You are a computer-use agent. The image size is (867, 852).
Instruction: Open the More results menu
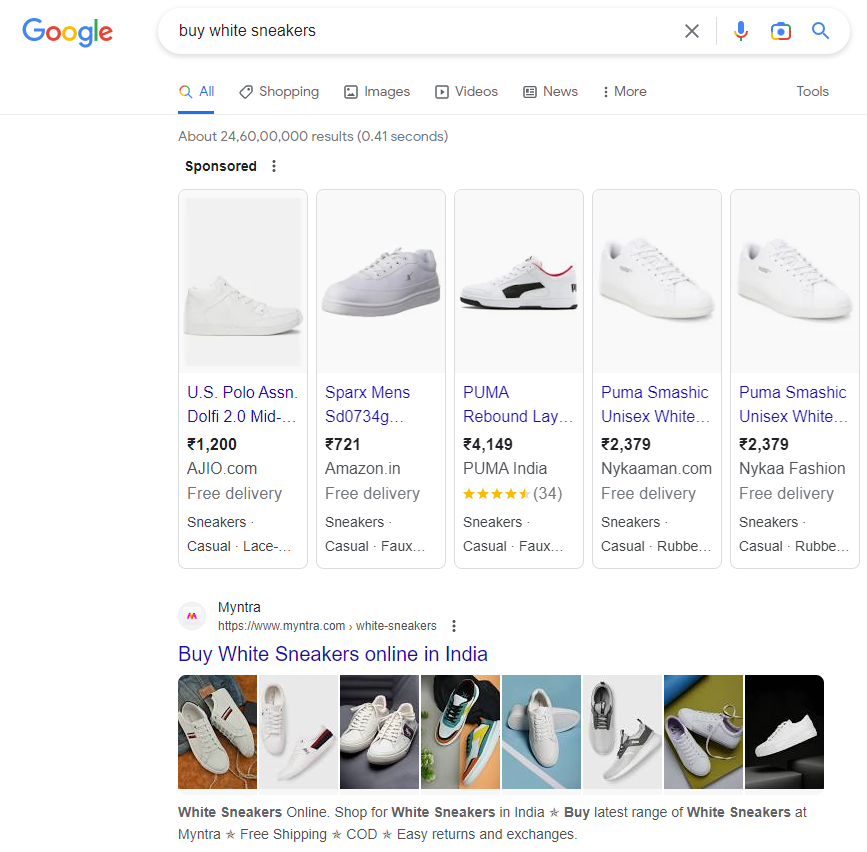pyautogui.click(x=623, y=91)
